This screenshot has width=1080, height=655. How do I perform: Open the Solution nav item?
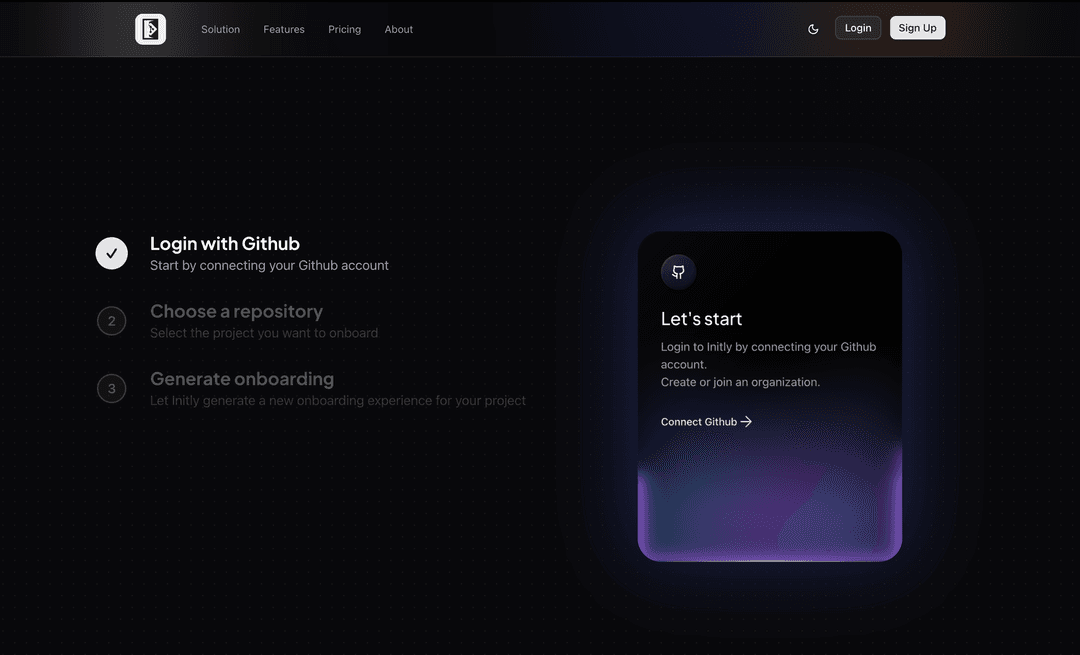pyautogui.click(x=220, y=30)
